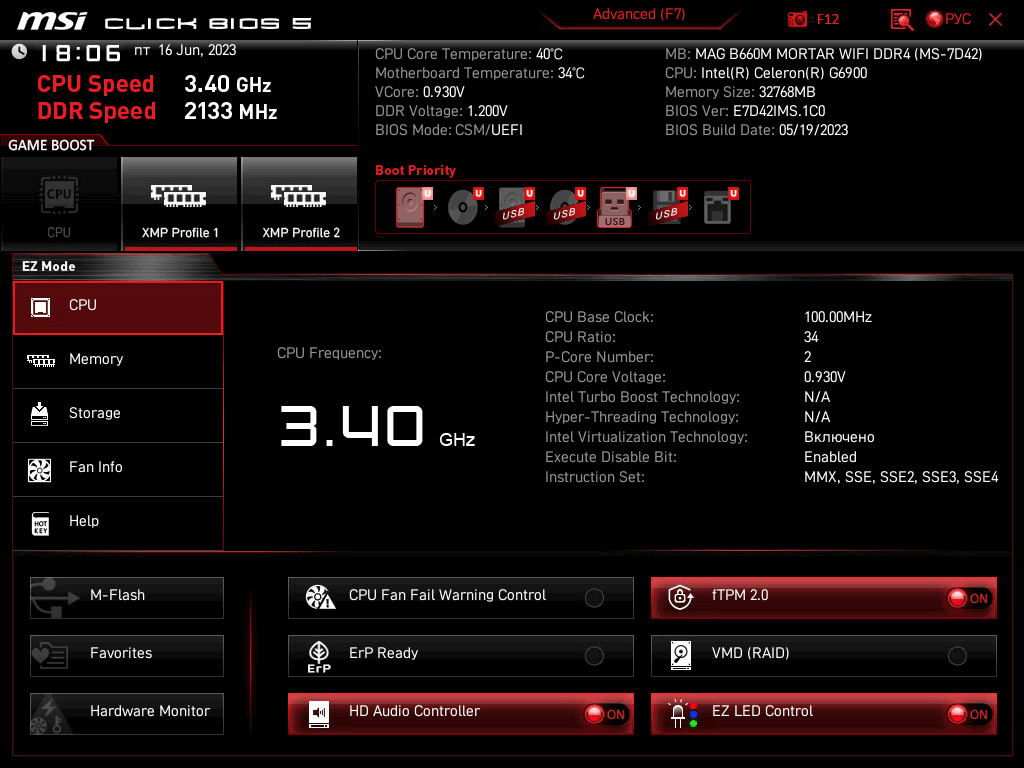Click the Включено virtualization value
The width and height of the screenshot is (1024, 768).
pos(839,437)
